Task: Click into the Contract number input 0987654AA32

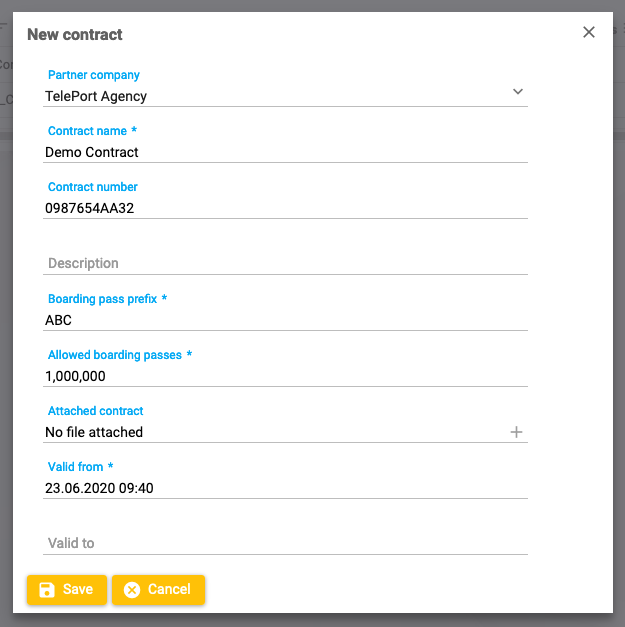Action: pos(285,209)
